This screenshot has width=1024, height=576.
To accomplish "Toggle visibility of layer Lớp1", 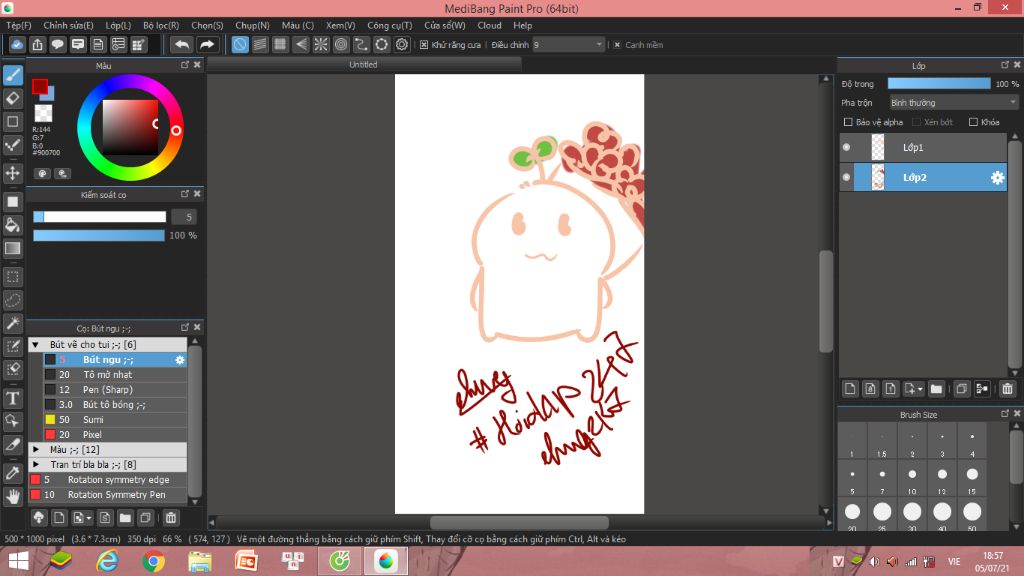I will pos(846,148).
